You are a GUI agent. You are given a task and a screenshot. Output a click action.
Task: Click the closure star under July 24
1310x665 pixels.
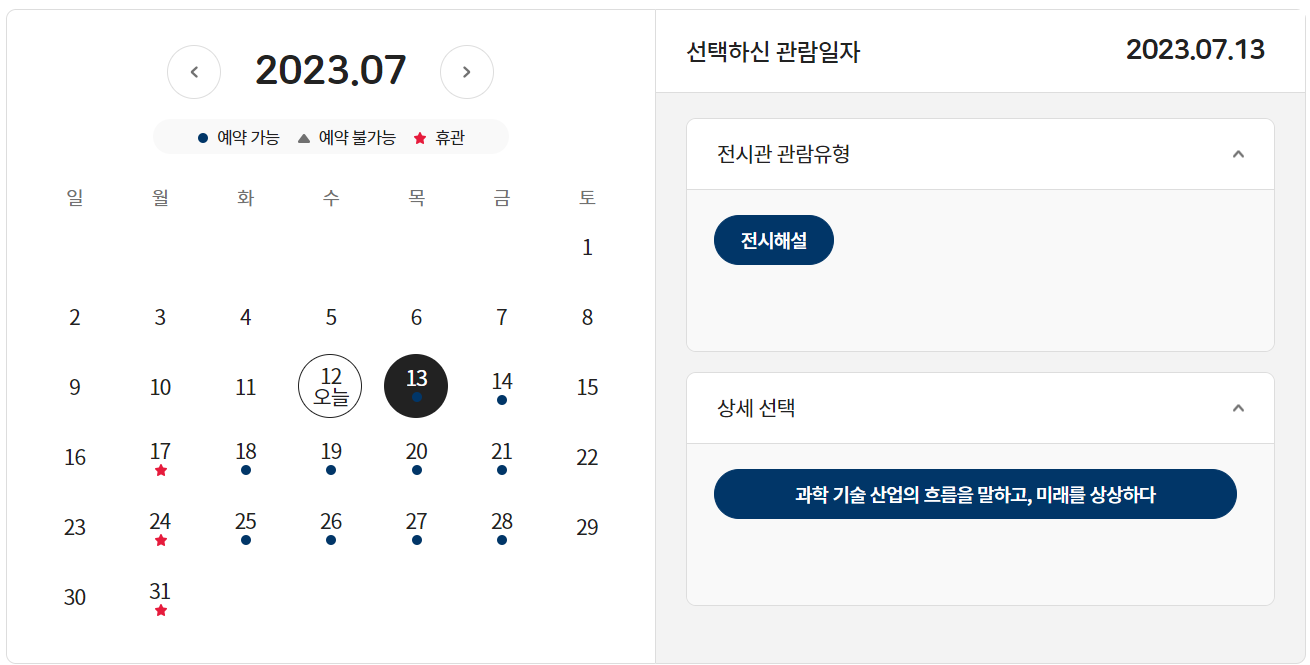(x=160, y=539)
